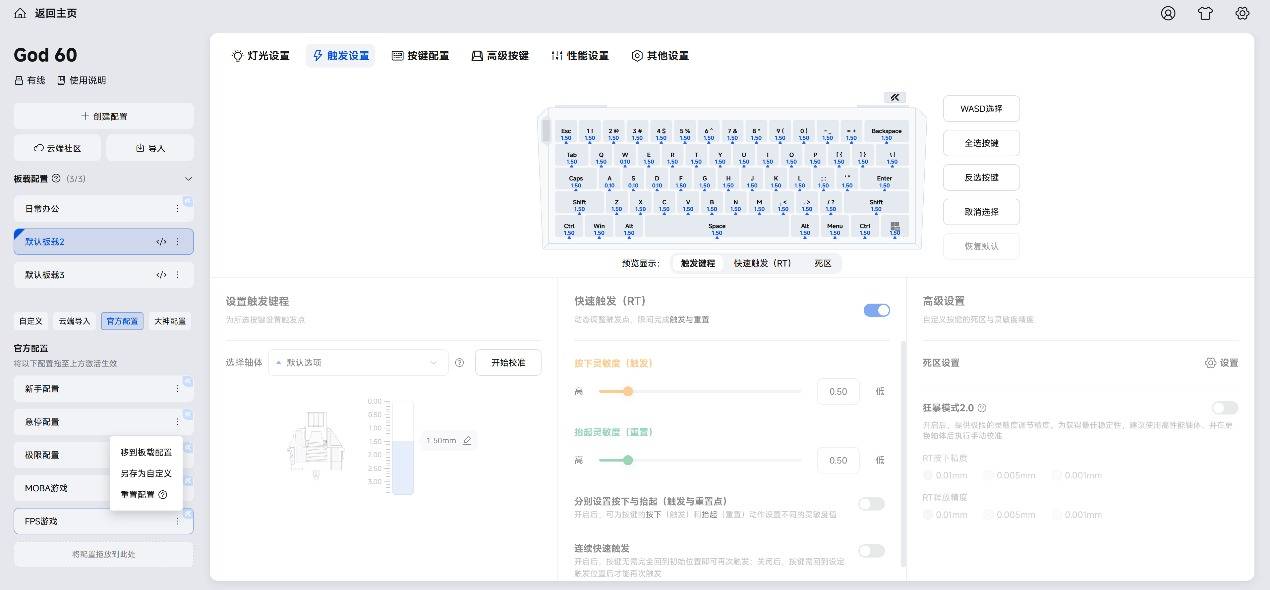Image resolution: width=1270 pixels, height=590 pixels.
Task: Open the 选择轴体 default option dropdown
Action: click(358, 363)
